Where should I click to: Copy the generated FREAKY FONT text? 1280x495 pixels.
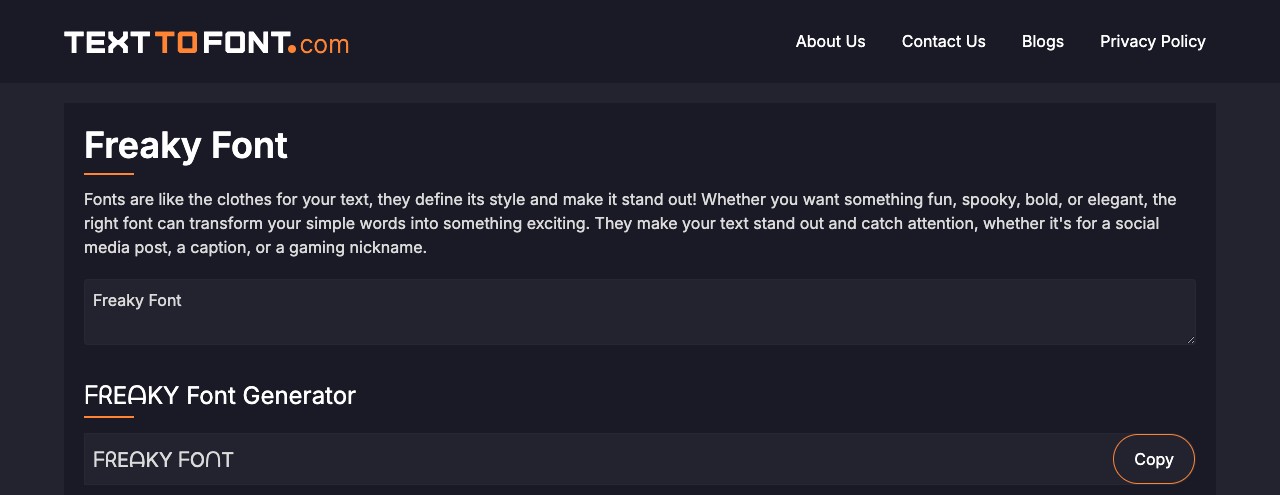click(x=1153, y=459)
